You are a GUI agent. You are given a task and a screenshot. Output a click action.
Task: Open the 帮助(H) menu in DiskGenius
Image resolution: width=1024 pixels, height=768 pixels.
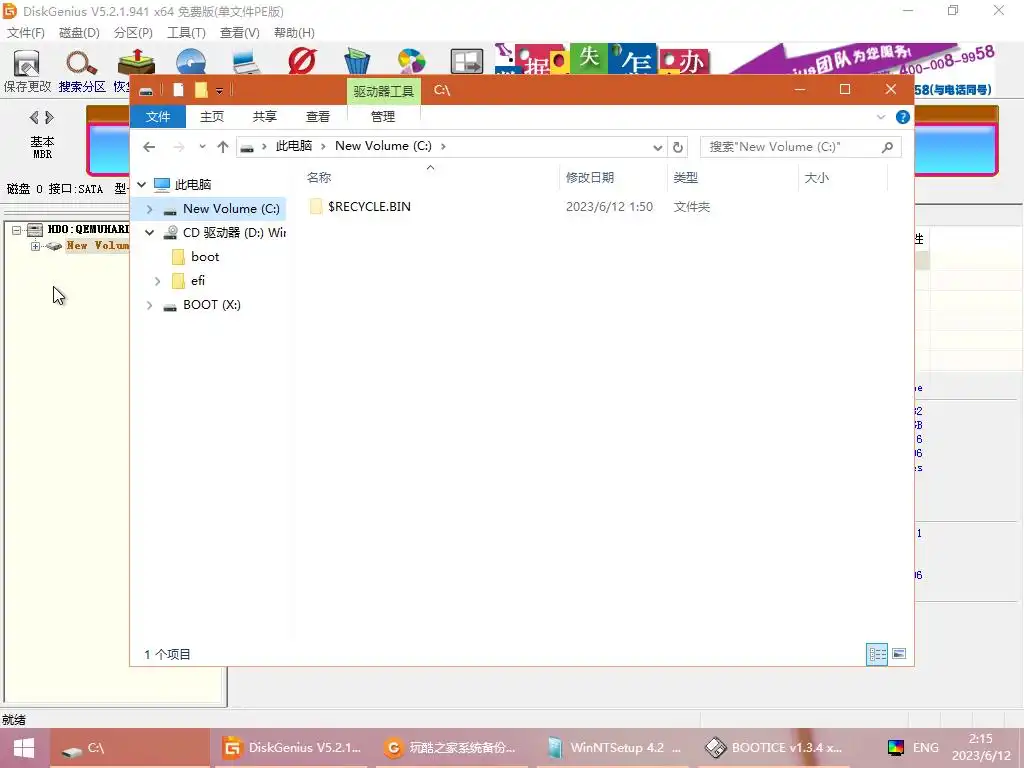tap(294, 33)
